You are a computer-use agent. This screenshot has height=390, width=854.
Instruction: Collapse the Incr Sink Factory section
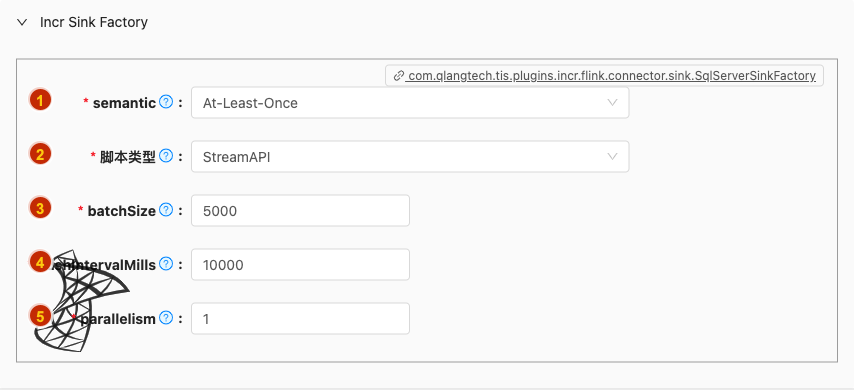pyautogui.click(x=22, y=22)
